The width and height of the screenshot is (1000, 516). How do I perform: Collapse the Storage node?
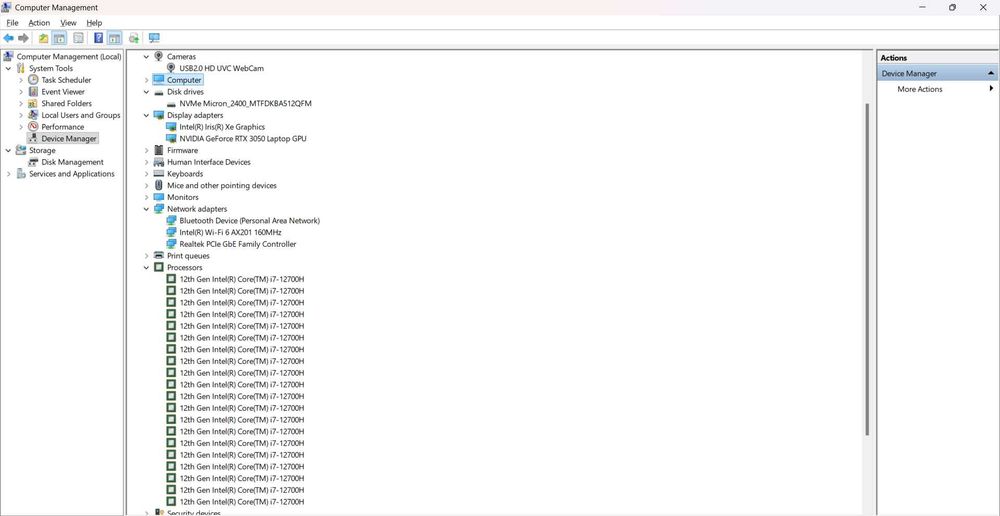(8, 151)
